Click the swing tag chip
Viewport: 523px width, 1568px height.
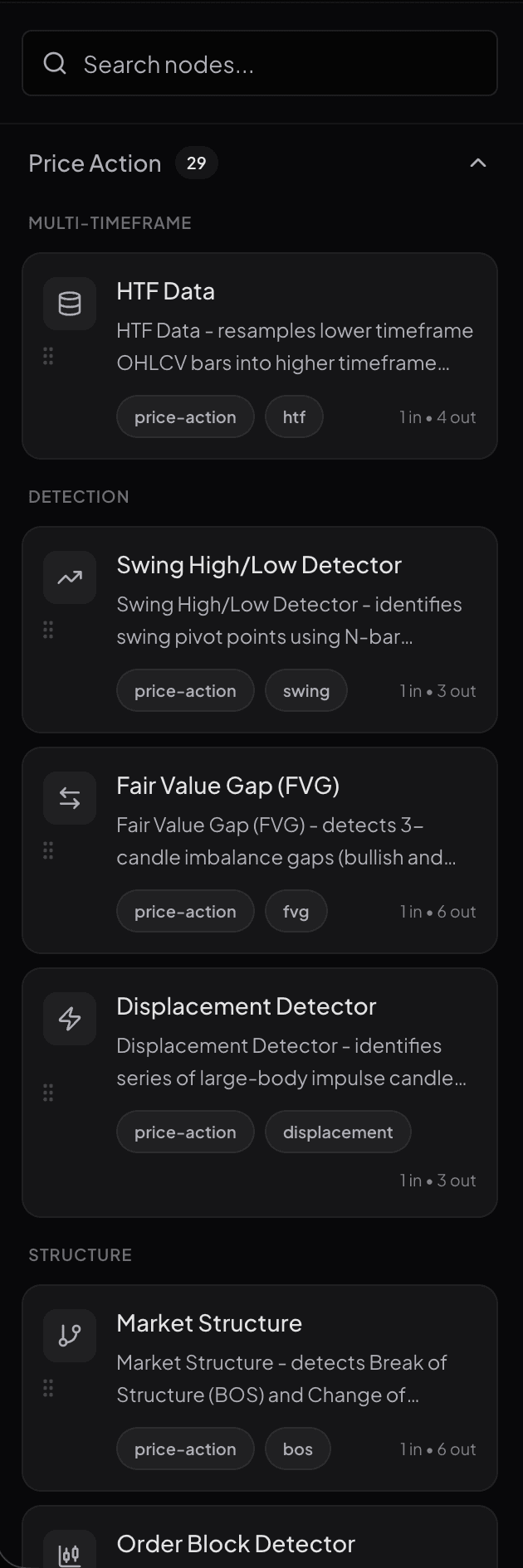[x=306, y=691]
